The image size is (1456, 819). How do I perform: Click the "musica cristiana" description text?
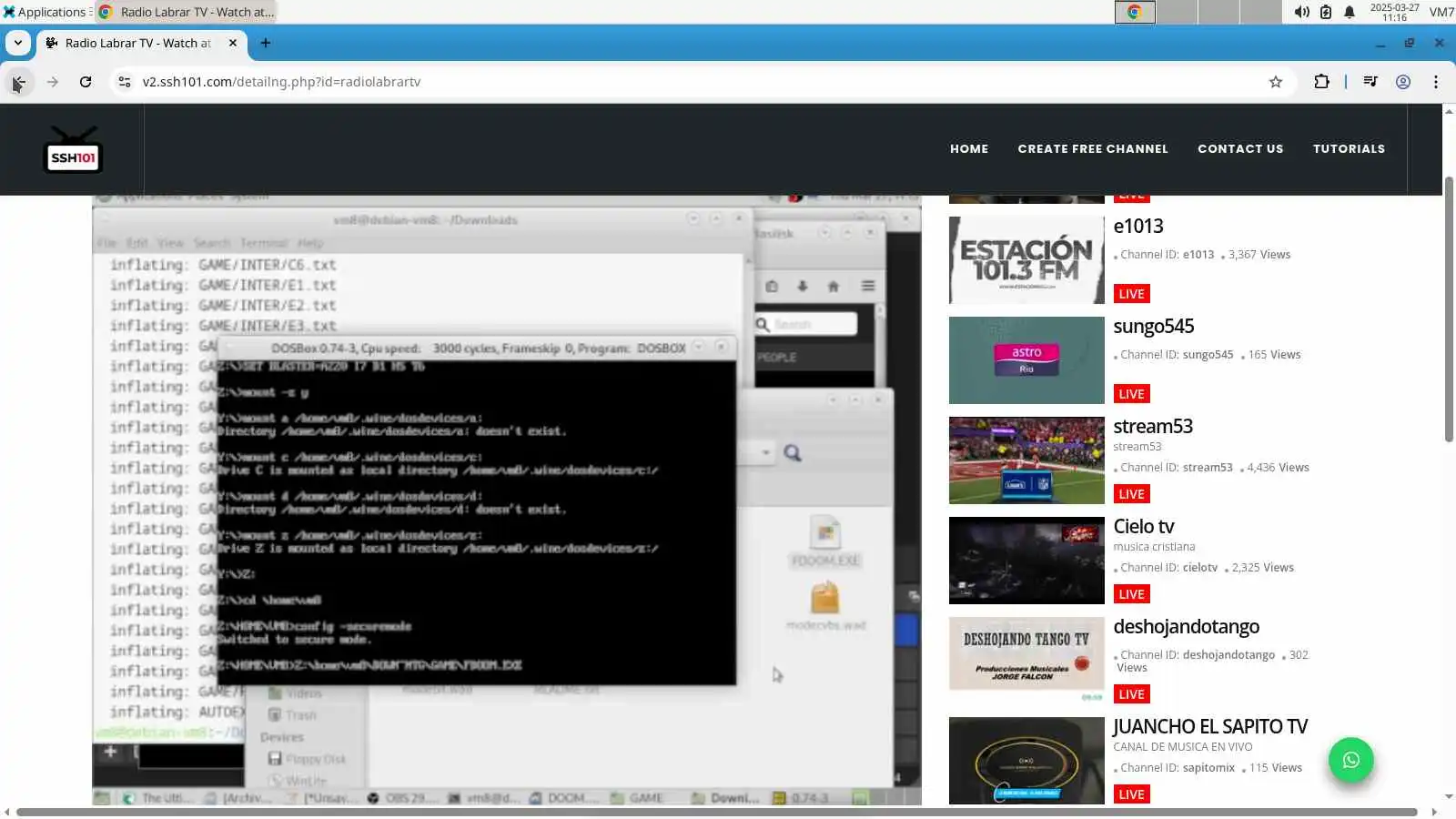1154,547
